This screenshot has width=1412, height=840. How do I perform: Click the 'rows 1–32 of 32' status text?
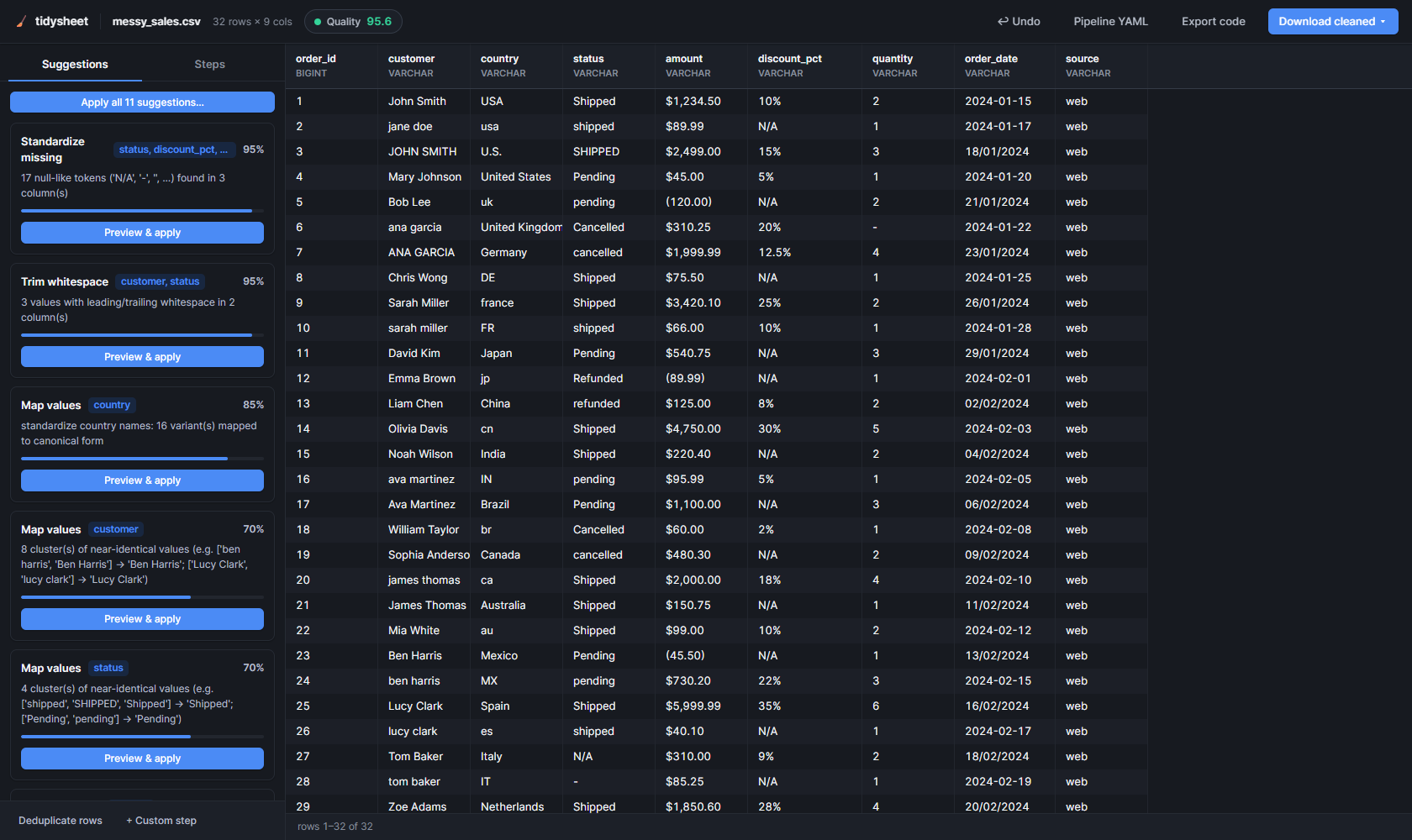[335, 827]
